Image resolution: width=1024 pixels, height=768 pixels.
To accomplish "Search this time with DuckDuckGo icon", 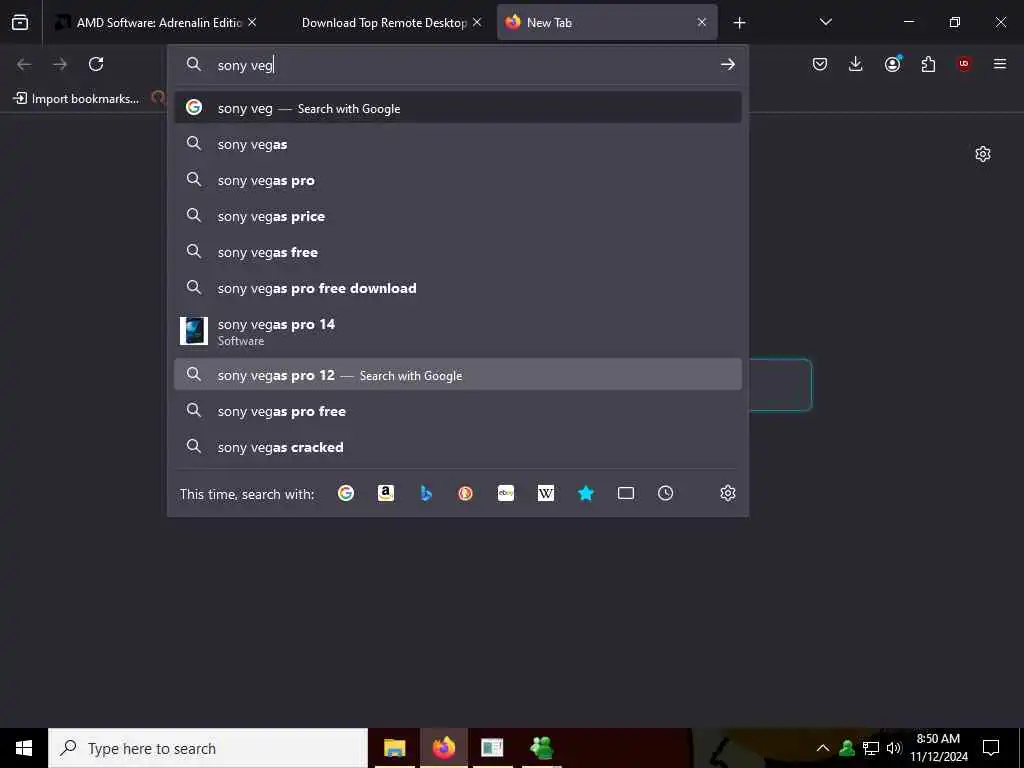I will (x=466, y=493).
